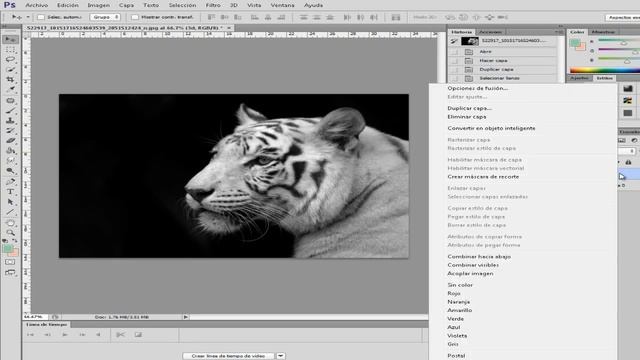Select the Path Selection tool

(x=10, y=202)
